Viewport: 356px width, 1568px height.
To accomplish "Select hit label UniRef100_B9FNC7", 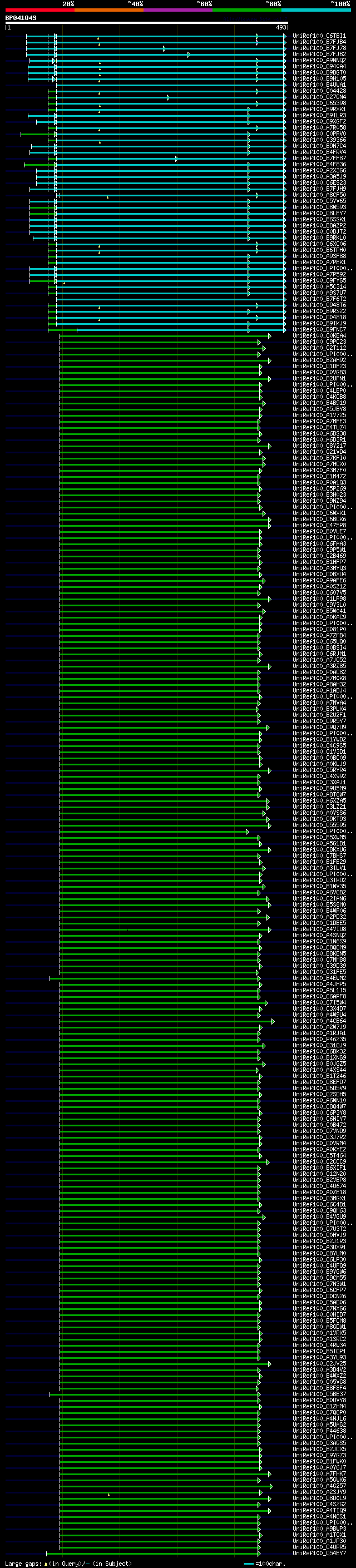I will coord(319,329).
